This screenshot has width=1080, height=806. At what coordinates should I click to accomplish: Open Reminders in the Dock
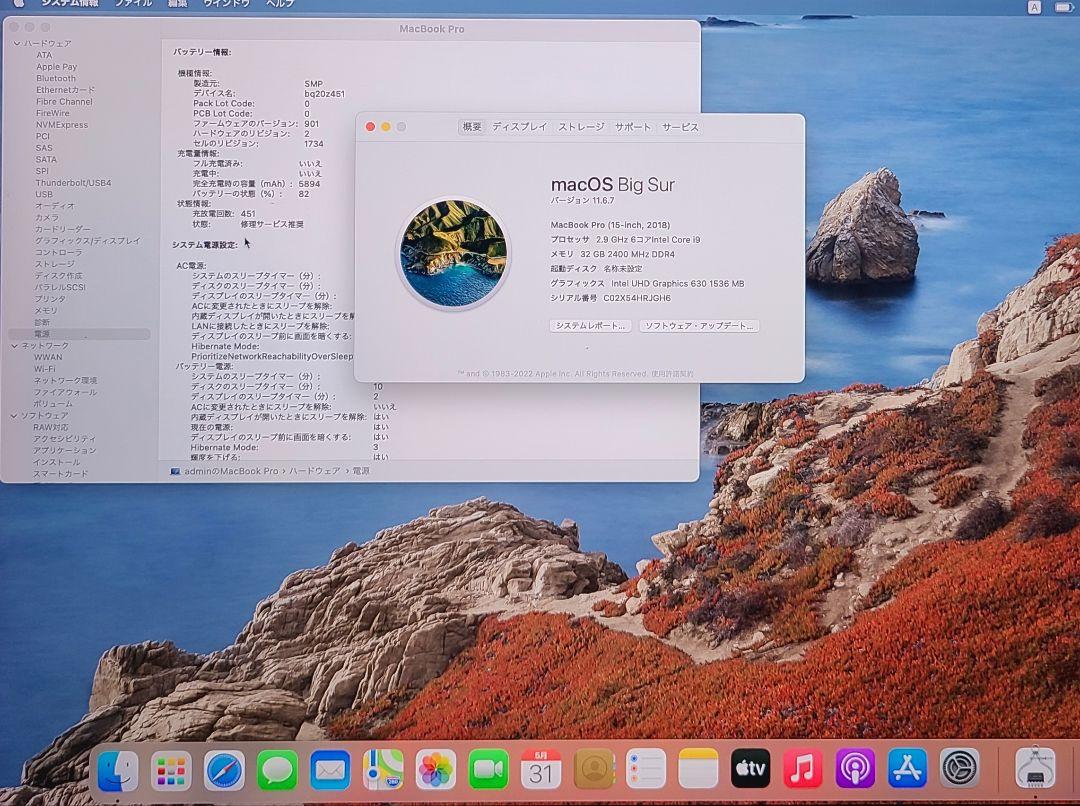646,768
